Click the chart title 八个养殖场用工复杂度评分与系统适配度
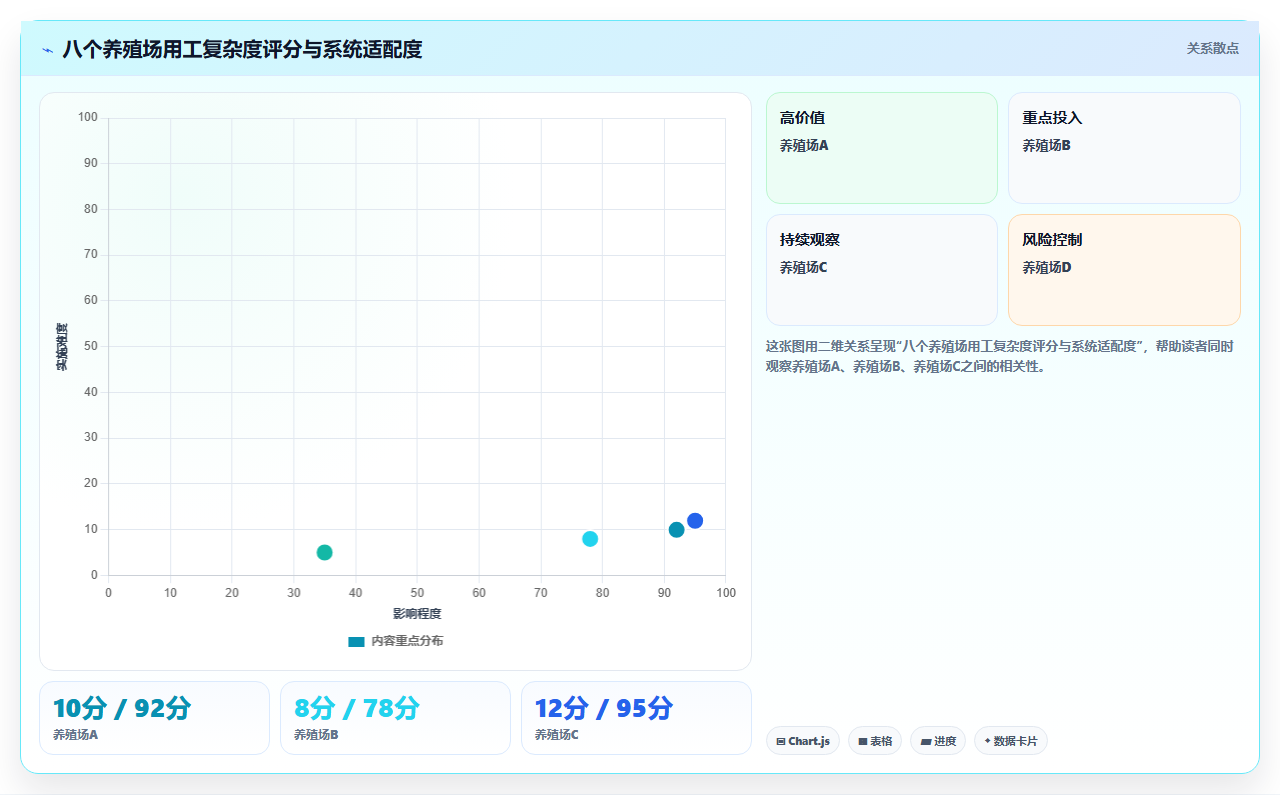The height and width of the screenshot is (795, 1280). pos(242,49)
